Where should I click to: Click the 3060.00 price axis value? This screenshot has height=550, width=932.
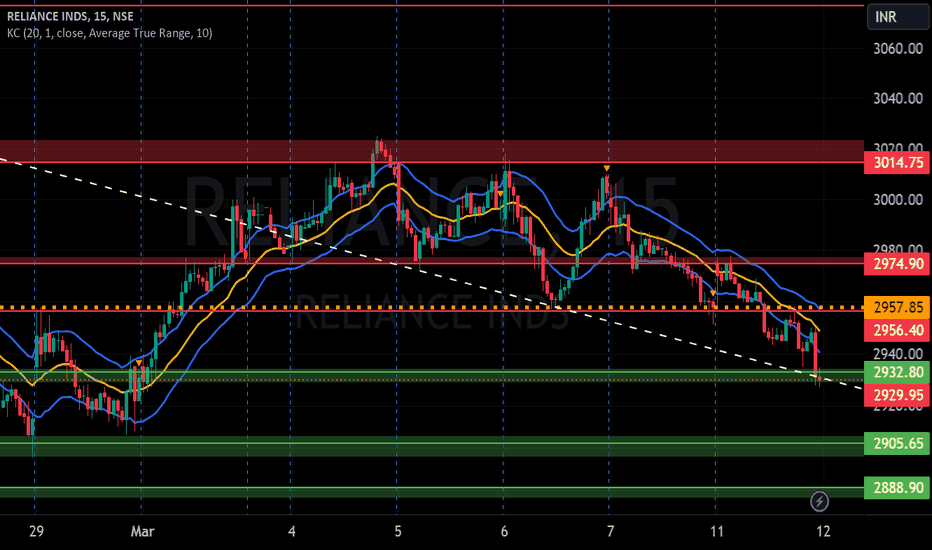click(898, 49)
